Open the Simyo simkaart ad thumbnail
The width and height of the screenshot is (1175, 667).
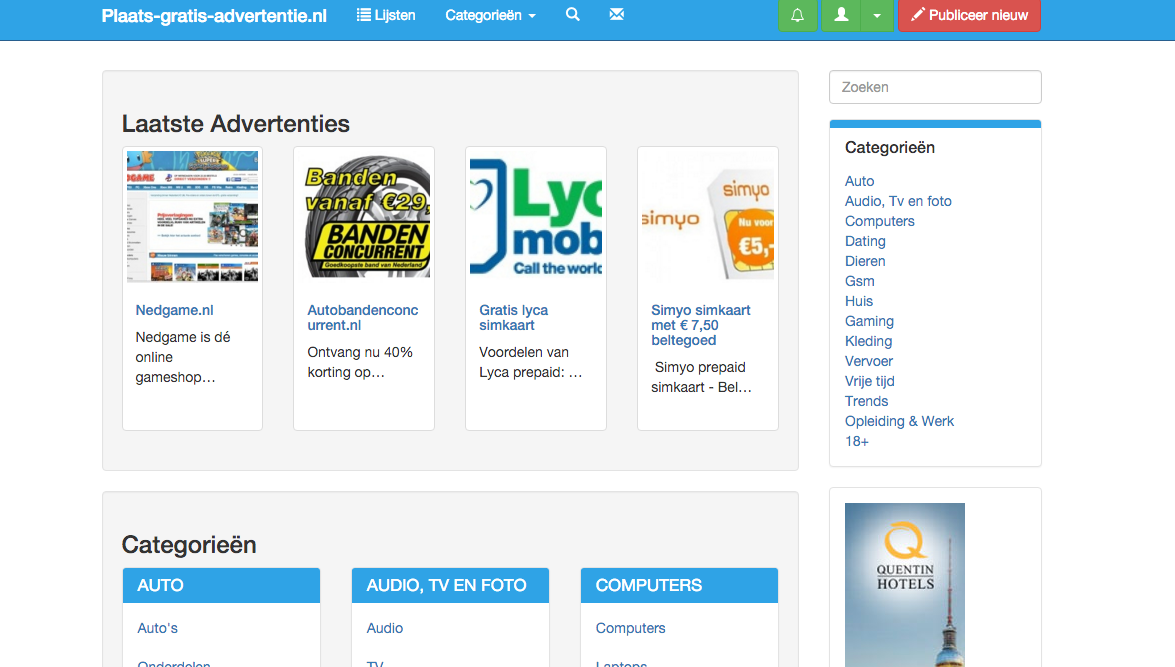[x=708, y=217]
